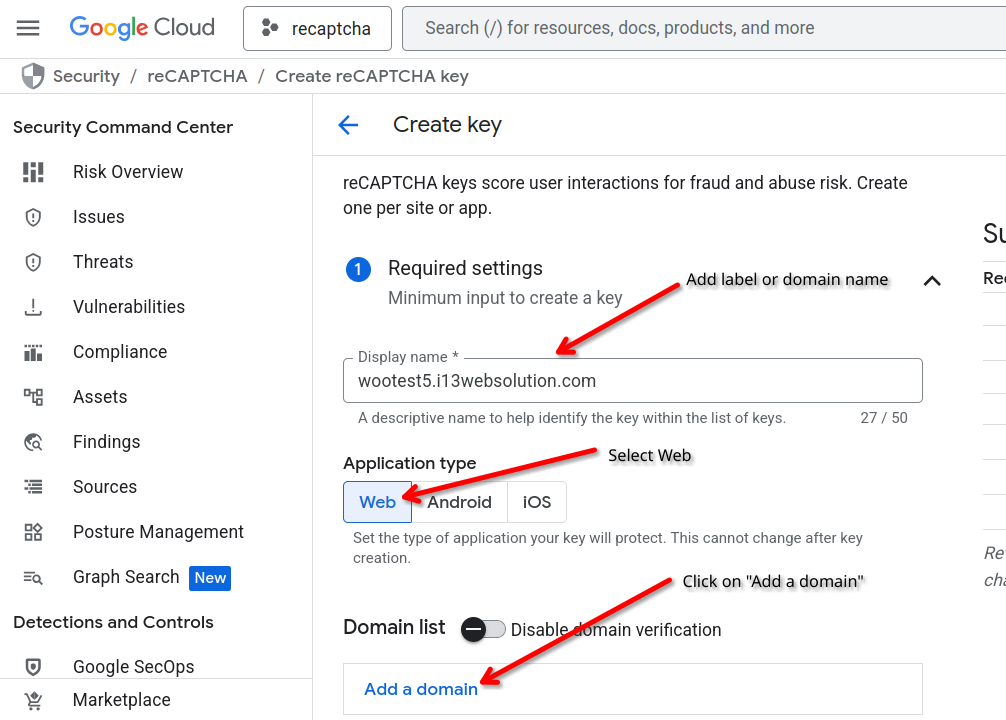Open reCAPTCHA breadcrumb link

coord(197,76)
